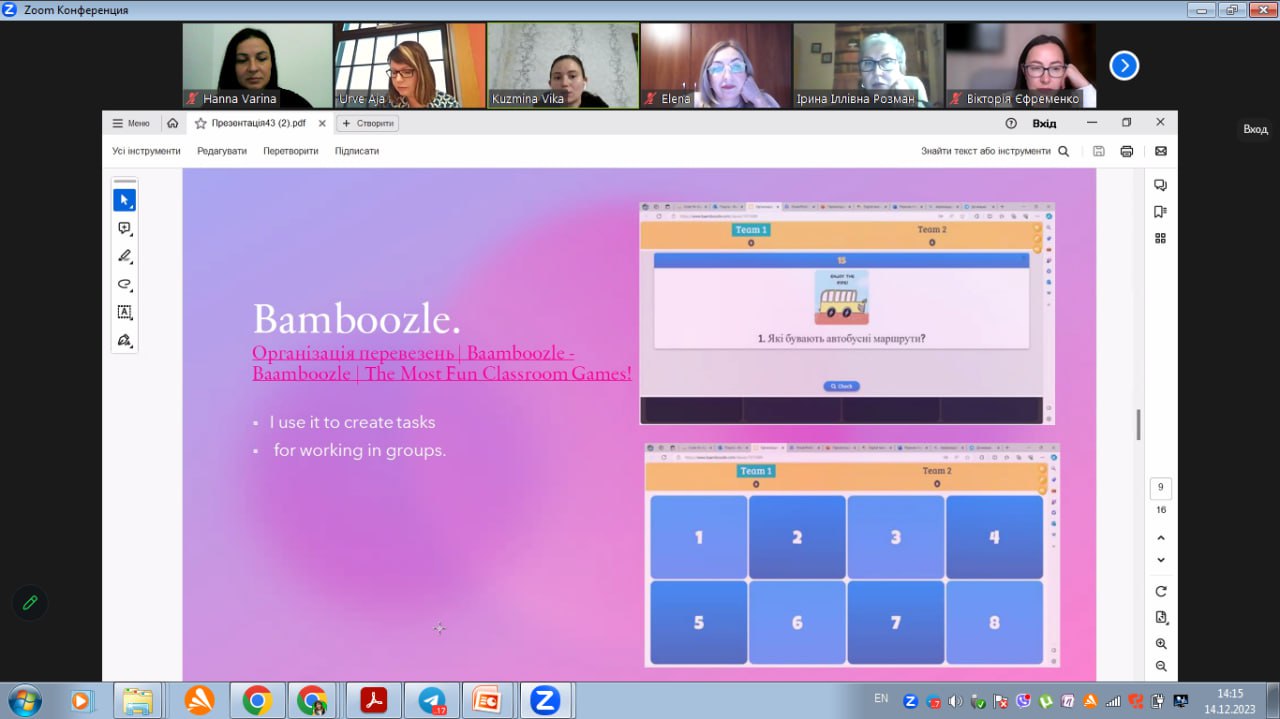1280x719 pixels.
Task: Open Windows Start menu
Action: pos(23,699)
